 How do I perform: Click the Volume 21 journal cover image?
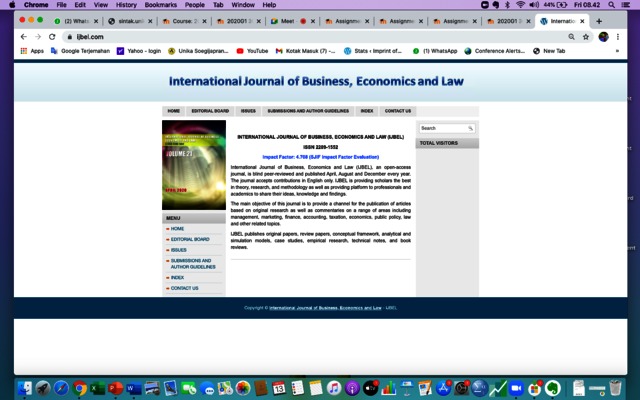193,165
